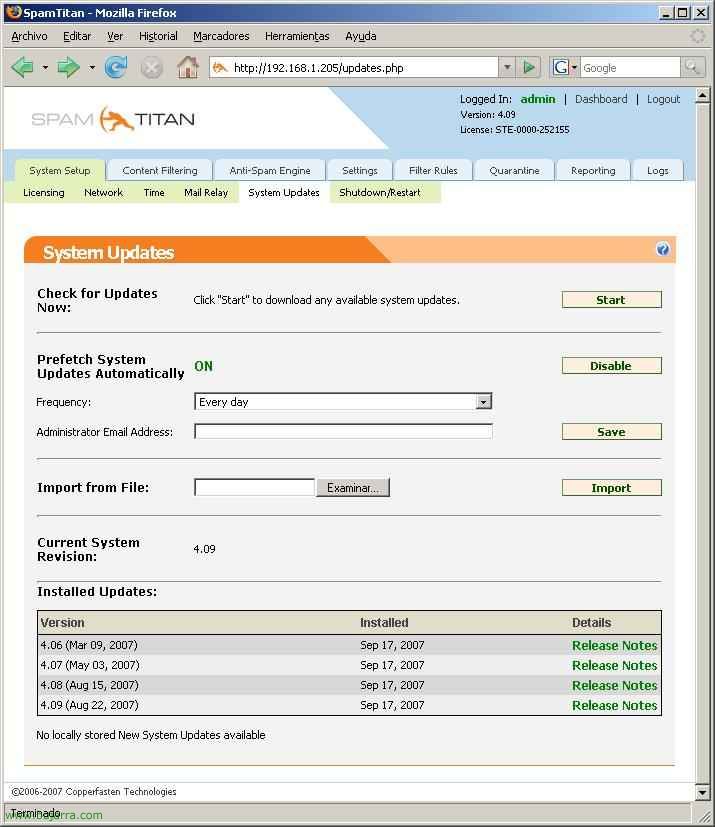Click the Installed column header

coord(384,623)
